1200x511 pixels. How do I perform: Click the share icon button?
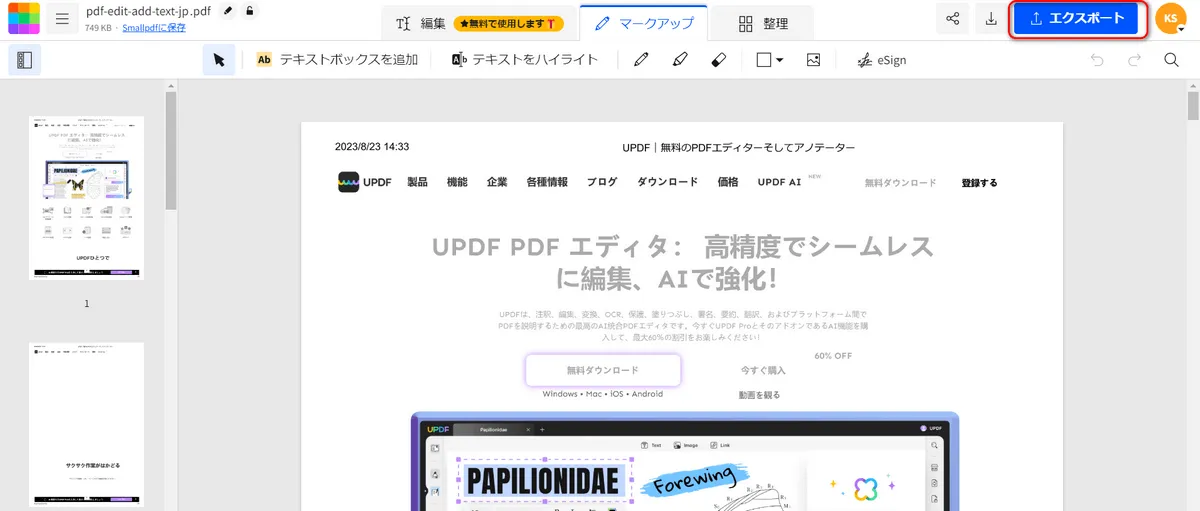[952, 19]
